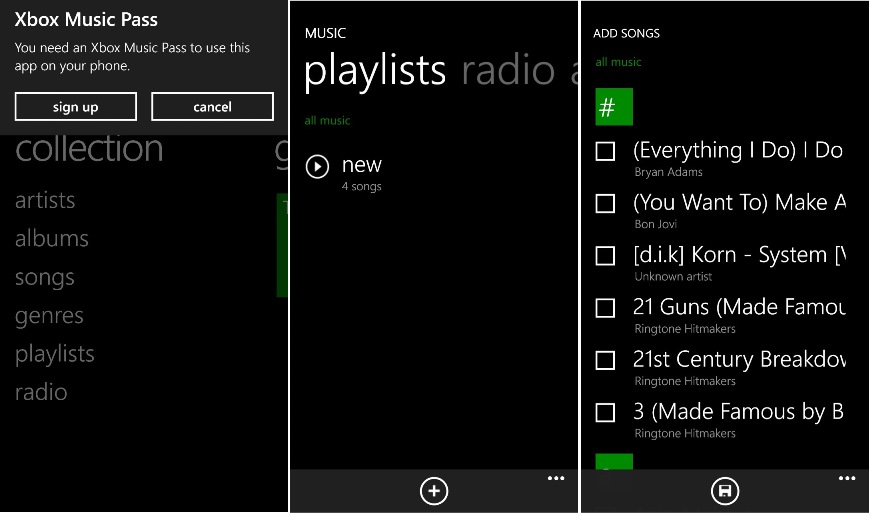
Task: Check the 21st Century Breakdown song
Action: point(605,361)
